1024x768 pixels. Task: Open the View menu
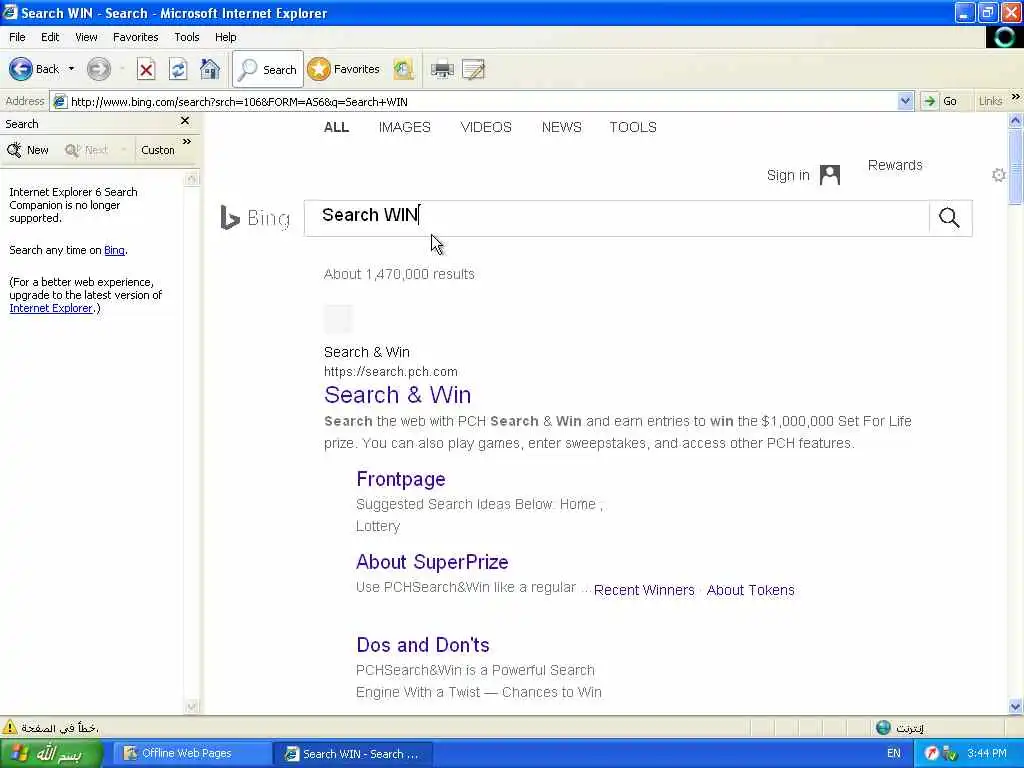pyautogui.click(x=86, y=37)
